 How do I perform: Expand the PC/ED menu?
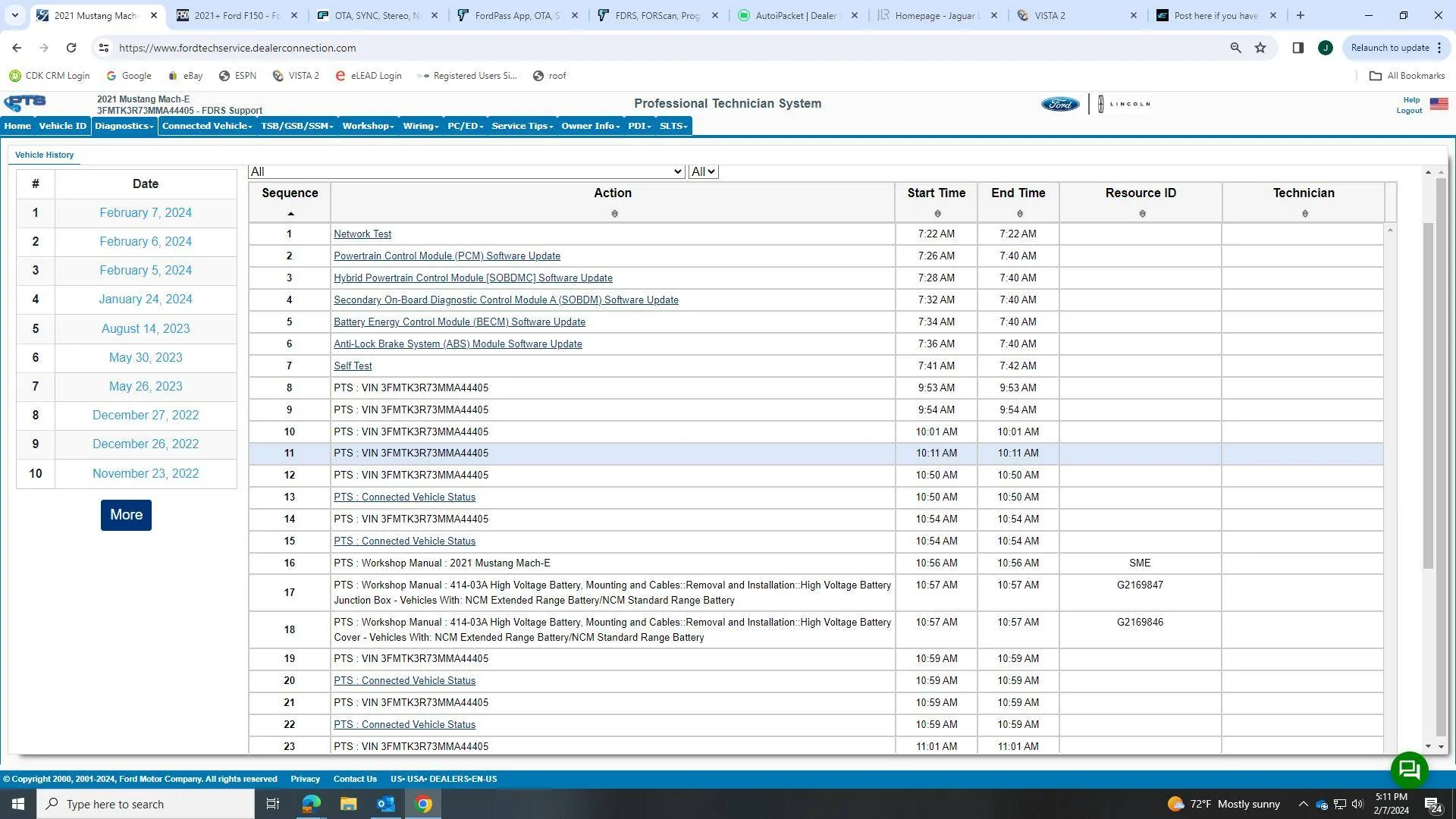tap(465, 126)
